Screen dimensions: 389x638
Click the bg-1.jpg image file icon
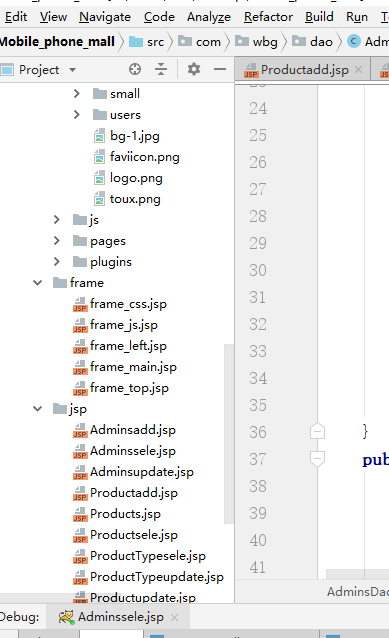pyautogui.click(x=99, y=136)
